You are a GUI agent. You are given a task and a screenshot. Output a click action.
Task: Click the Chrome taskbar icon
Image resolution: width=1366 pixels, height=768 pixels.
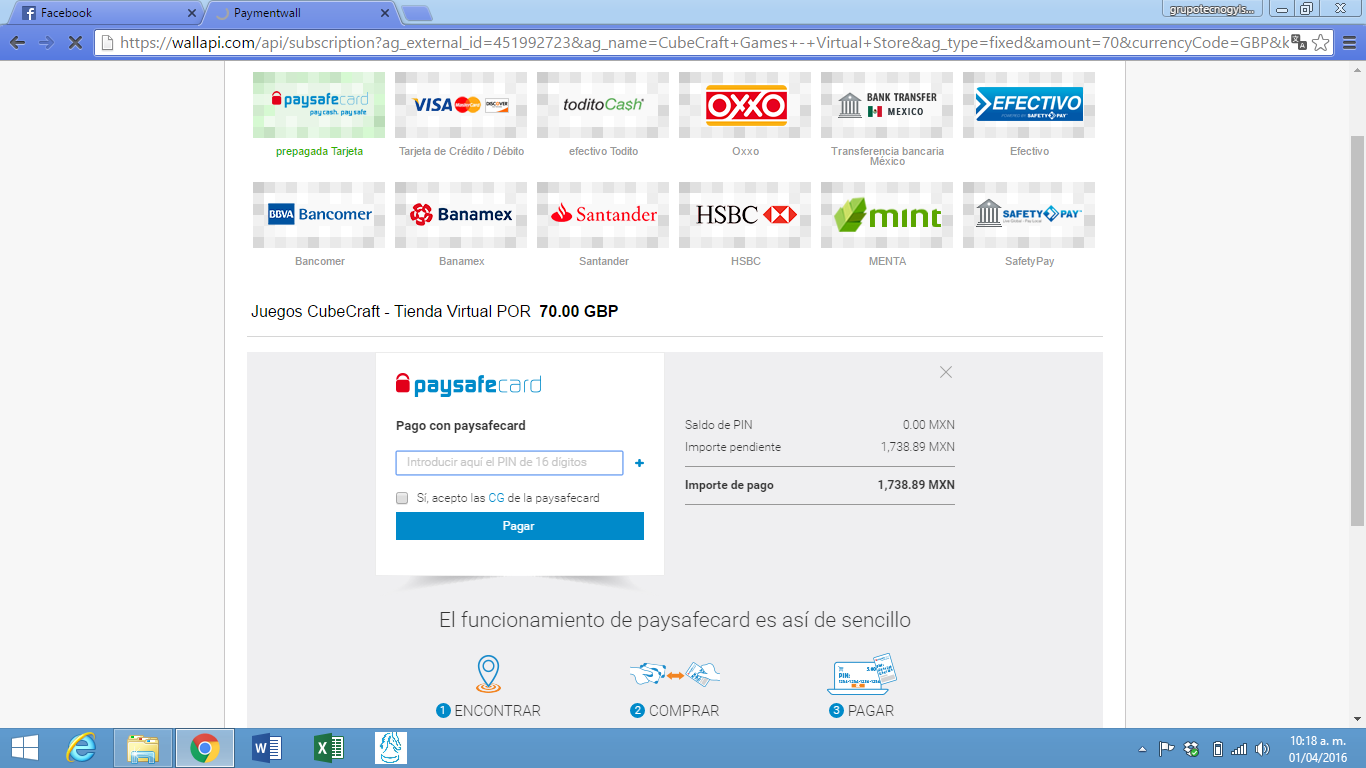(205, 747)
